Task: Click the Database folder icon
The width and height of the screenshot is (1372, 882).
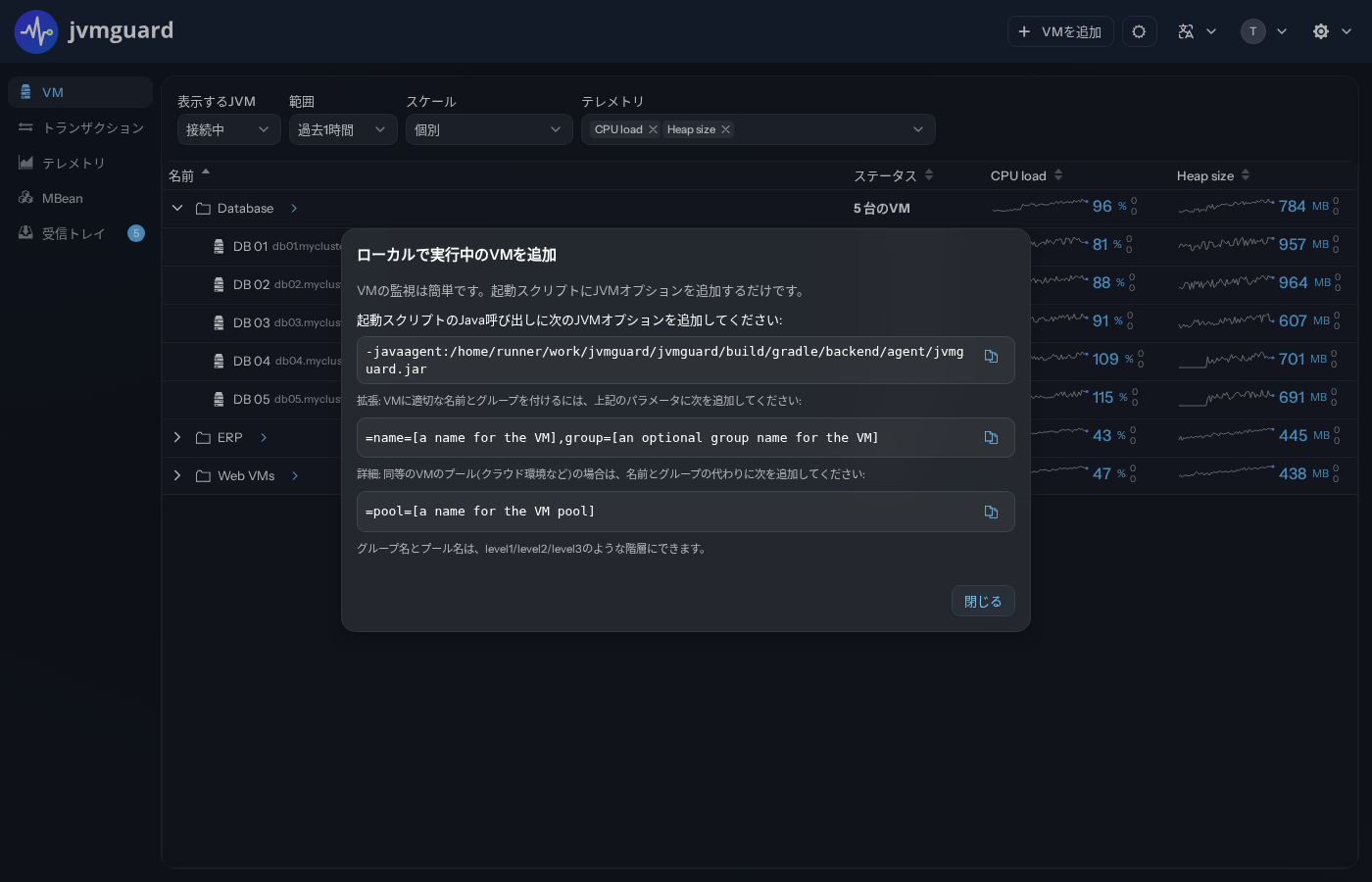Action: [x=204, y=209]
